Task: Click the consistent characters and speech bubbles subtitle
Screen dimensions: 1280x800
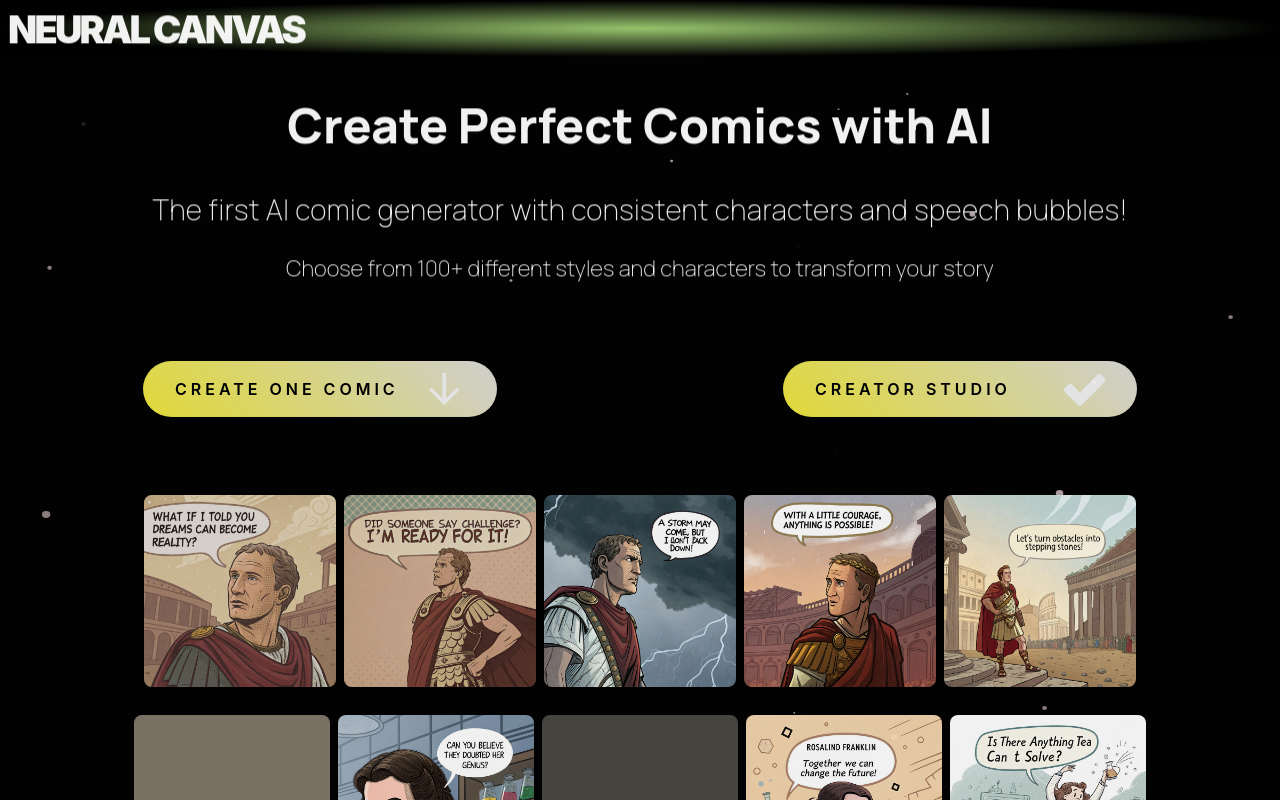Action: pos(640,210)
